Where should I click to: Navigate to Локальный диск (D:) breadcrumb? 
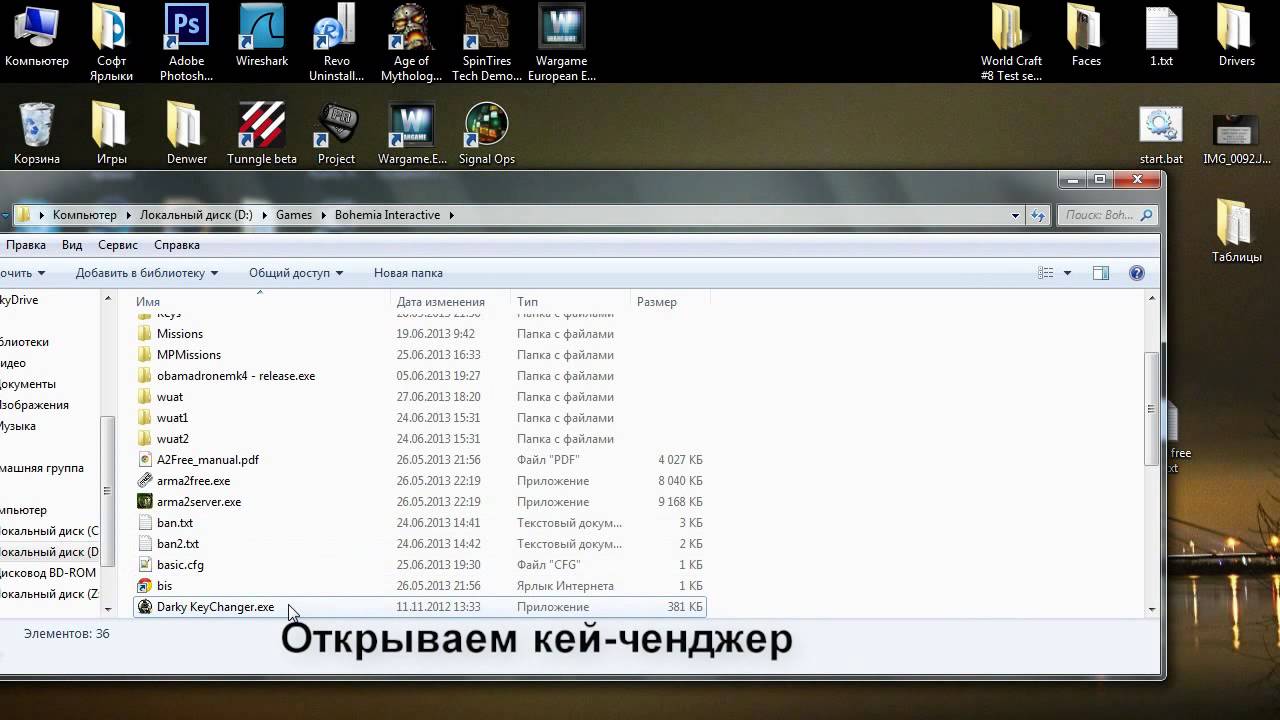tap(197, 215)
